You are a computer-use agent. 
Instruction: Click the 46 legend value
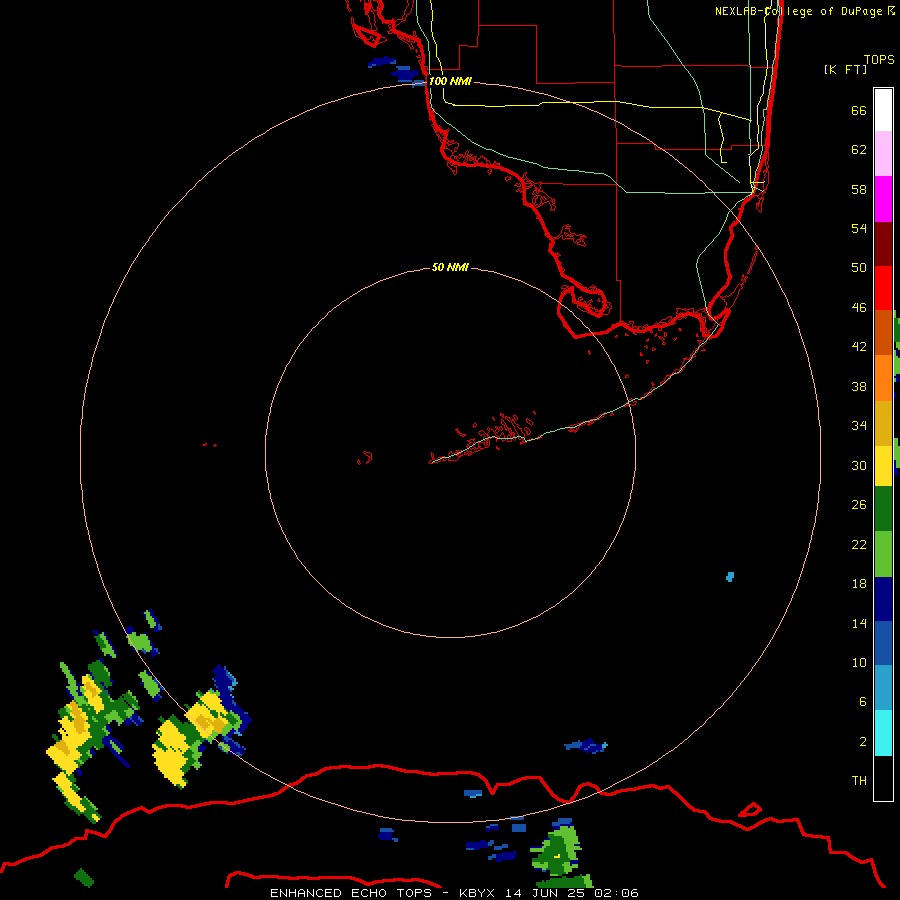tap(859, 307)
